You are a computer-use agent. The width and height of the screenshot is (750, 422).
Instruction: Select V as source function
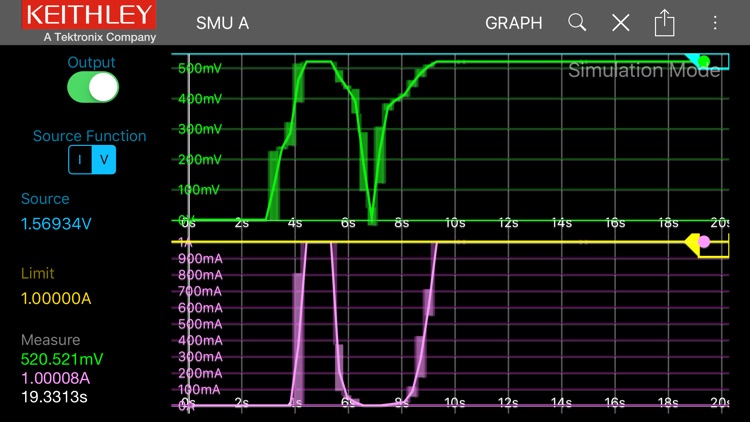point(103,160)
